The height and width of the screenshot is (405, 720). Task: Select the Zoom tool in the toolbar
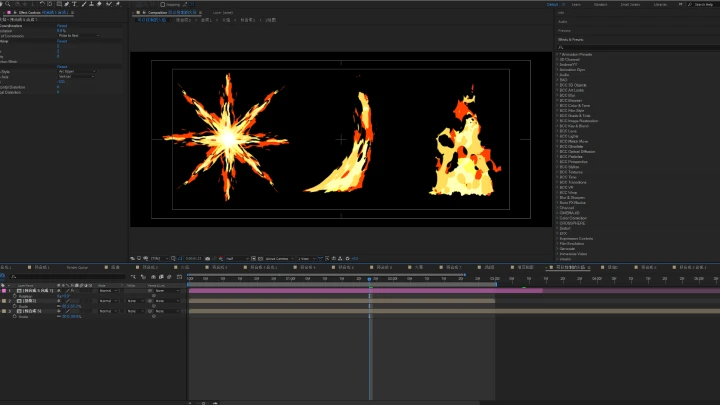click(x=8, y=4)
